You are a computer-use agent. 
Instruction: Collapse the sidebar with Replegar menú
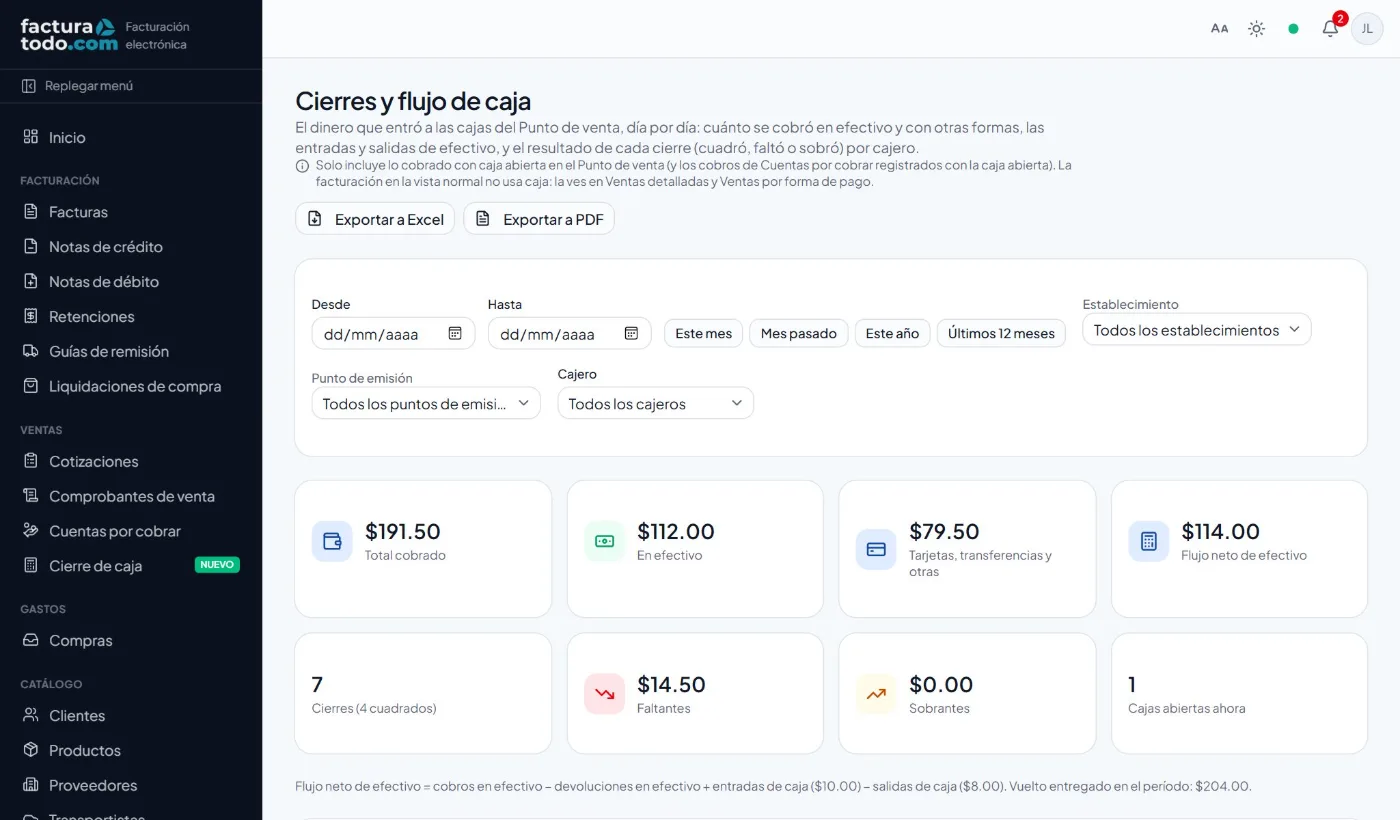click(x=78, y=86)
